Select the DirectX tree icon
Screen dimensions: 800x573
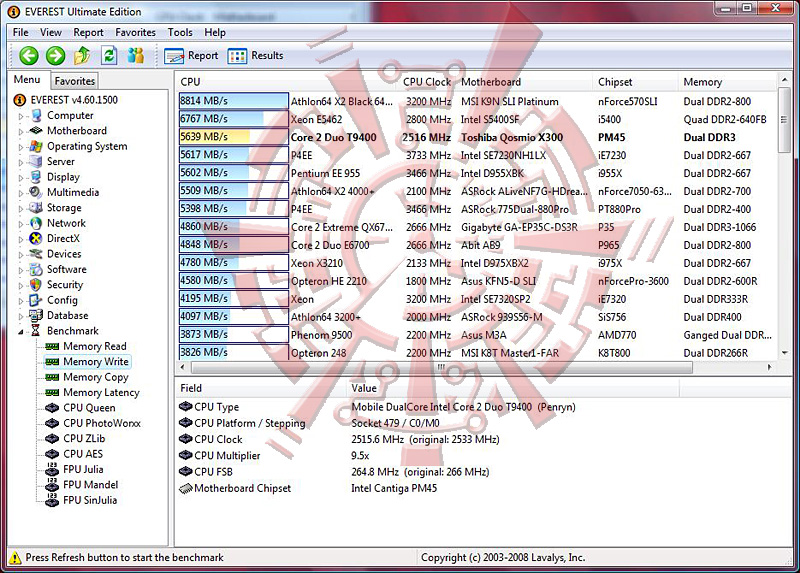tap(36, 238)
